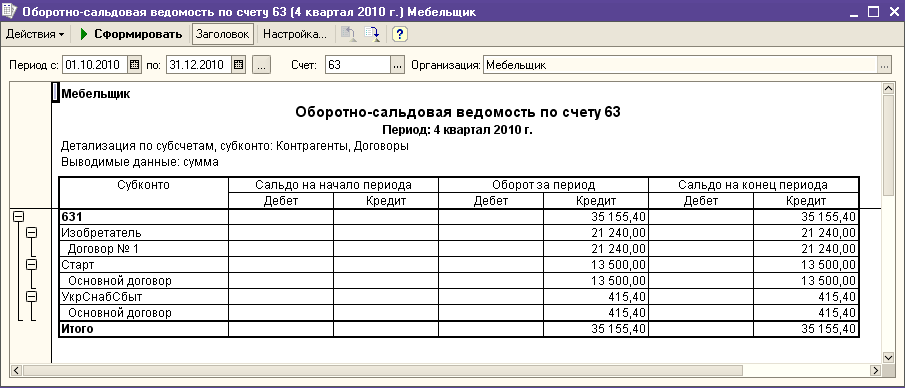
Task: Click the document icon in title bar
Action: (x=10, y=11)
